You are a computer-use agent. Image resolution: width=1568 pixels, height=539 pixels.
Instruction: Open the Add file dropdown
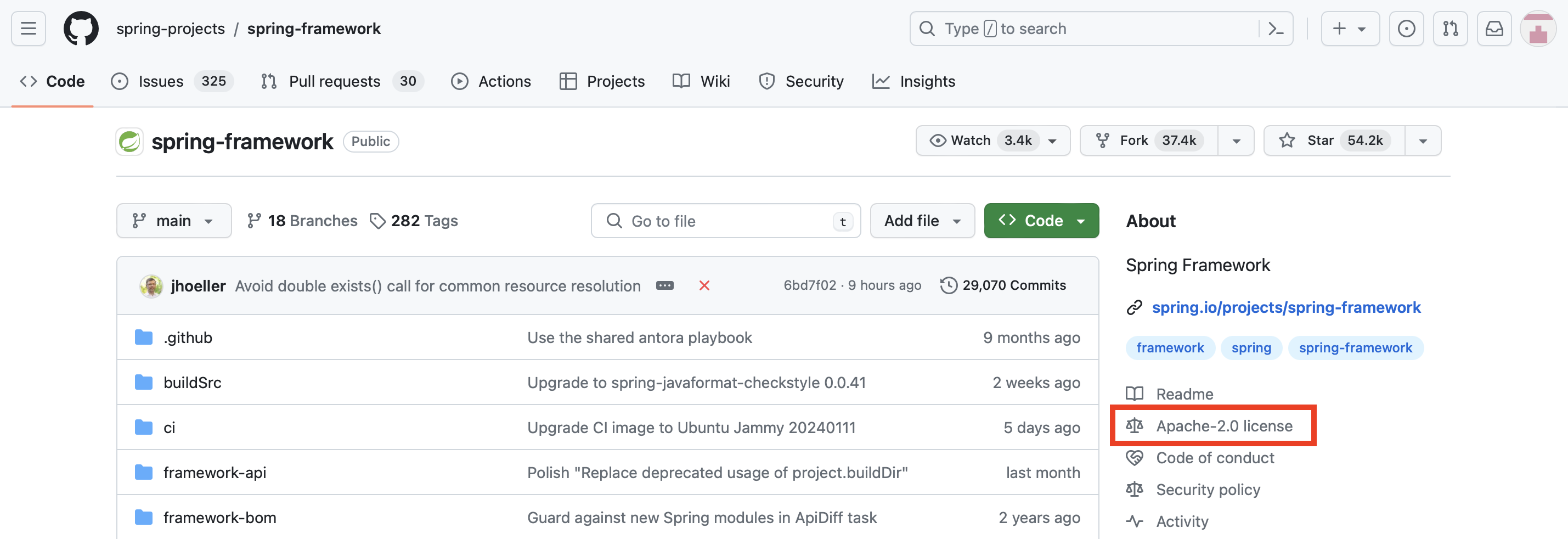coord(922,221)
